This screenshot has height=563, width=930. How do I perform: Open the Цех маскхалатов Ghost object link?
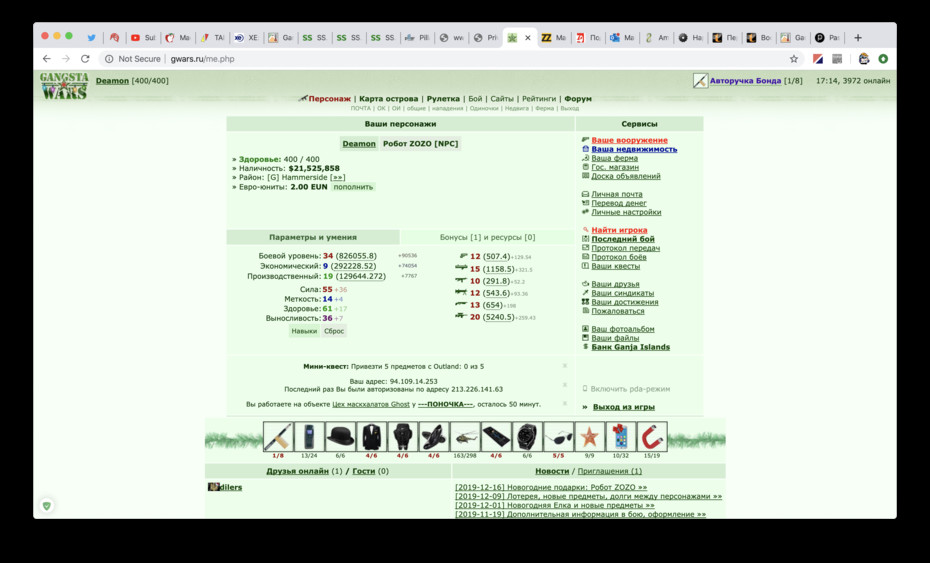[x=371, y=404]
